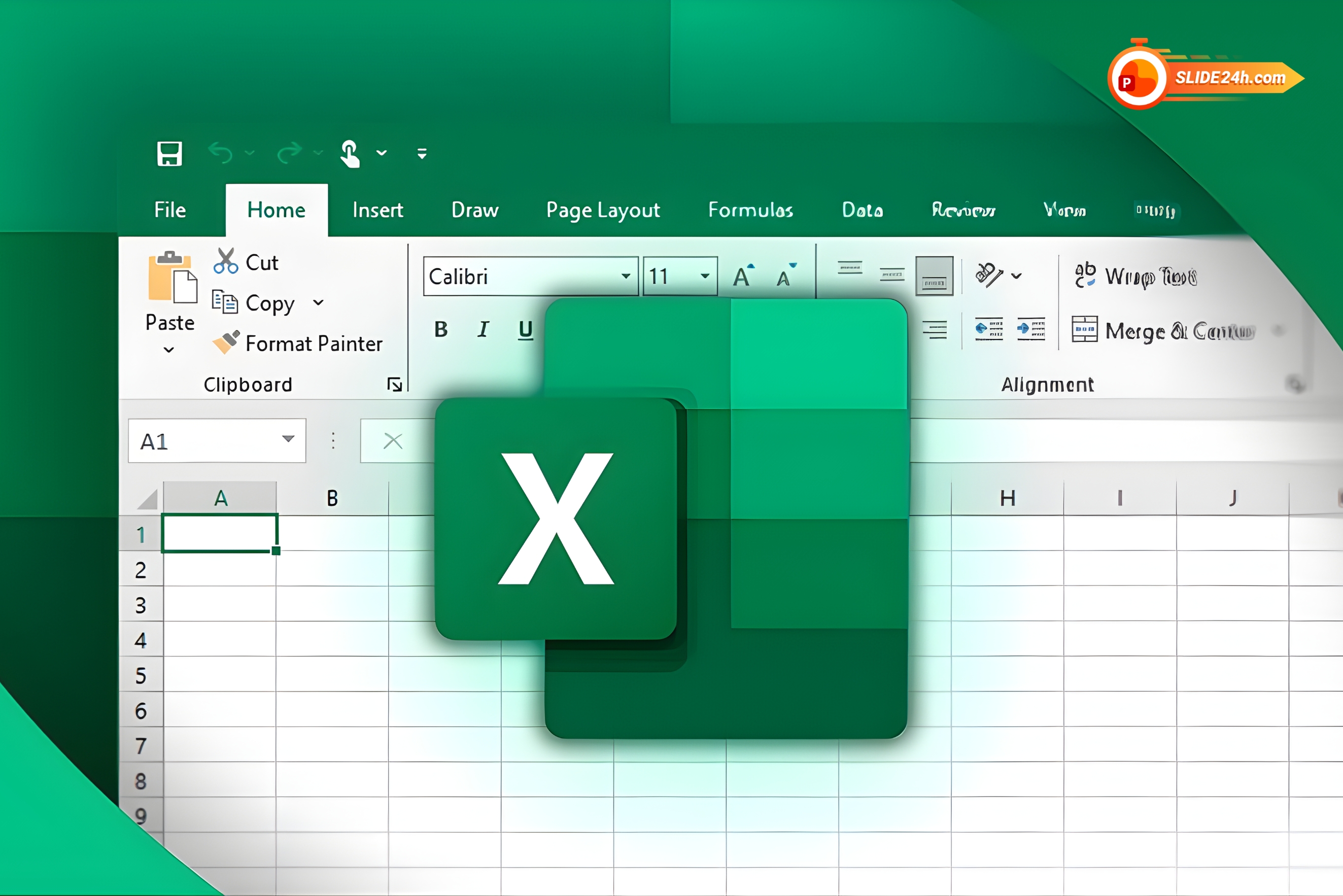
Task: Click Cut with the scissors icon
Action: click(x=246, y=262)
